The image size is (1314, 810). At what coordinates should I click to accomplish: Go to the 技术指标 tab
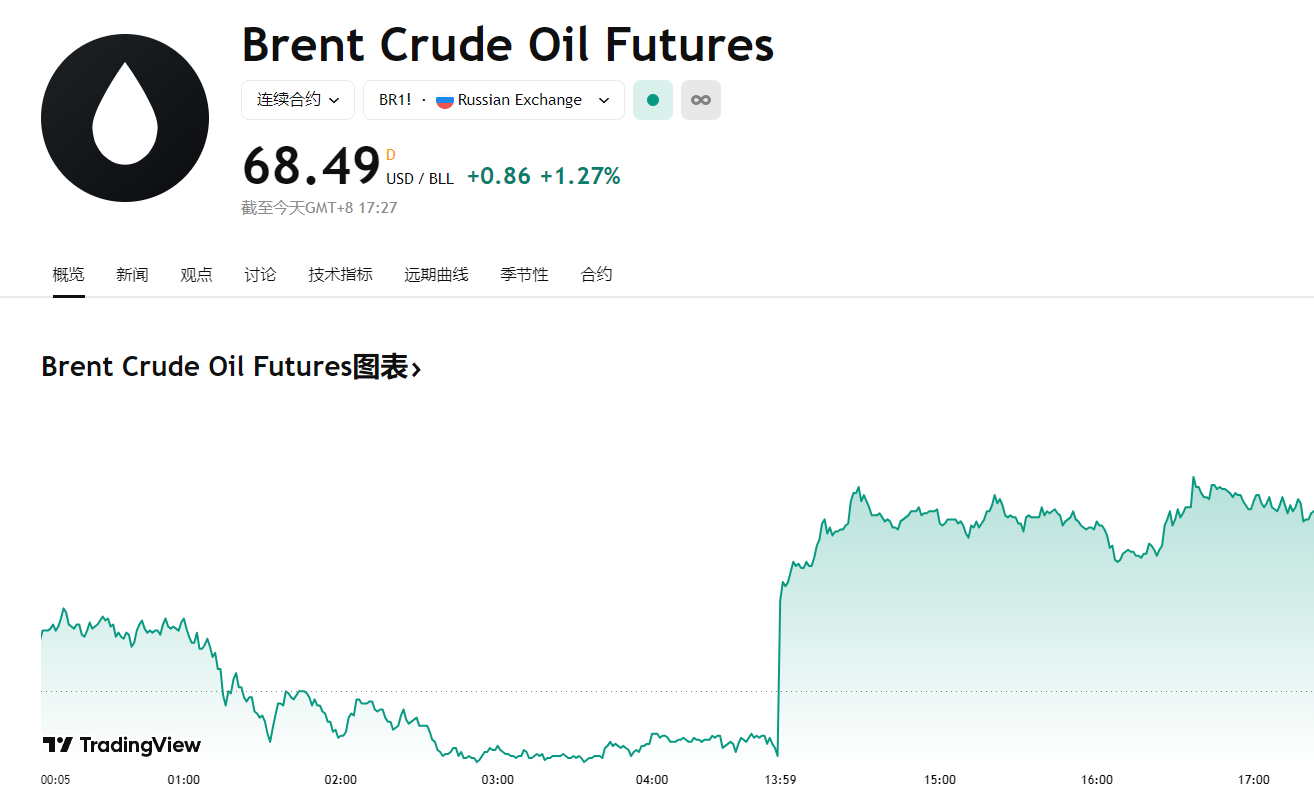click(341, 274)
